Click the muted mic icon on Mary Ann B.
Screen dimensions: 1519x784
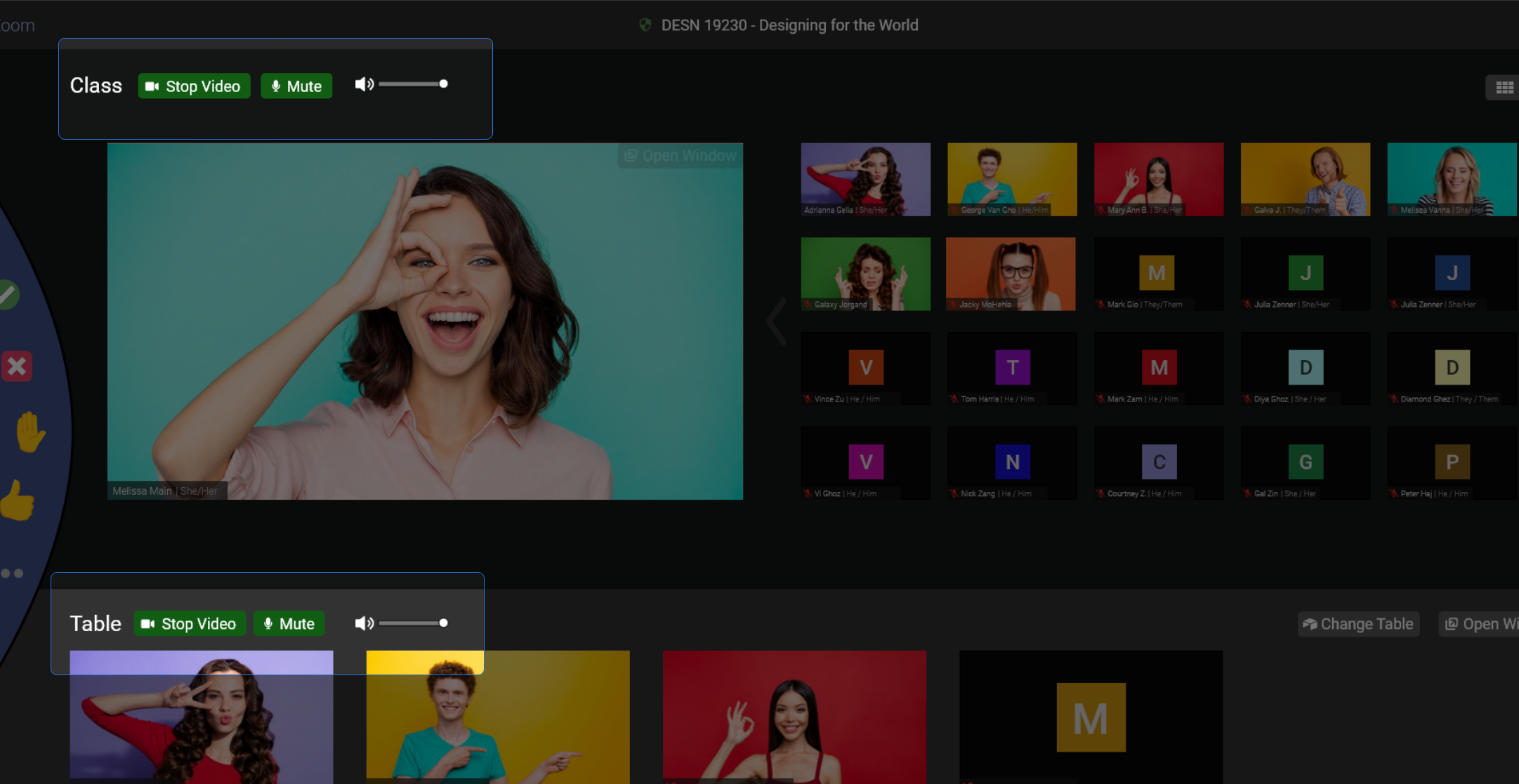pos(1099,209)
